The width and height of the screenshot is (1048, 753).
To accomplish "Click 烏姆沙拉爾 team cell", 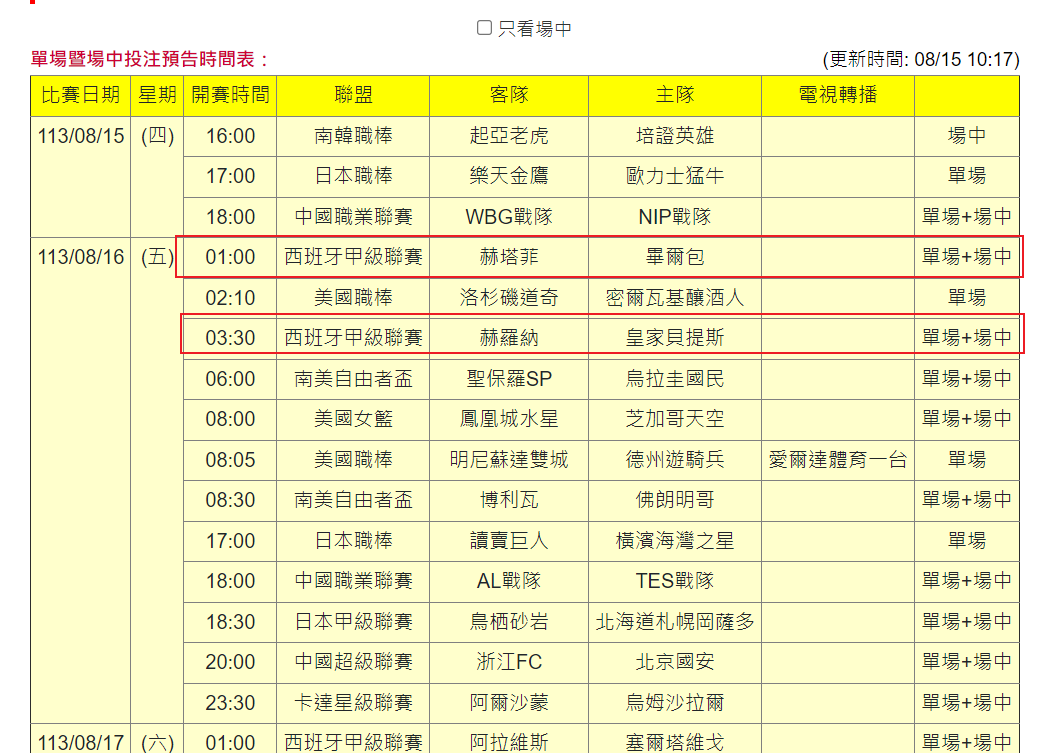I will coord(675,703).
